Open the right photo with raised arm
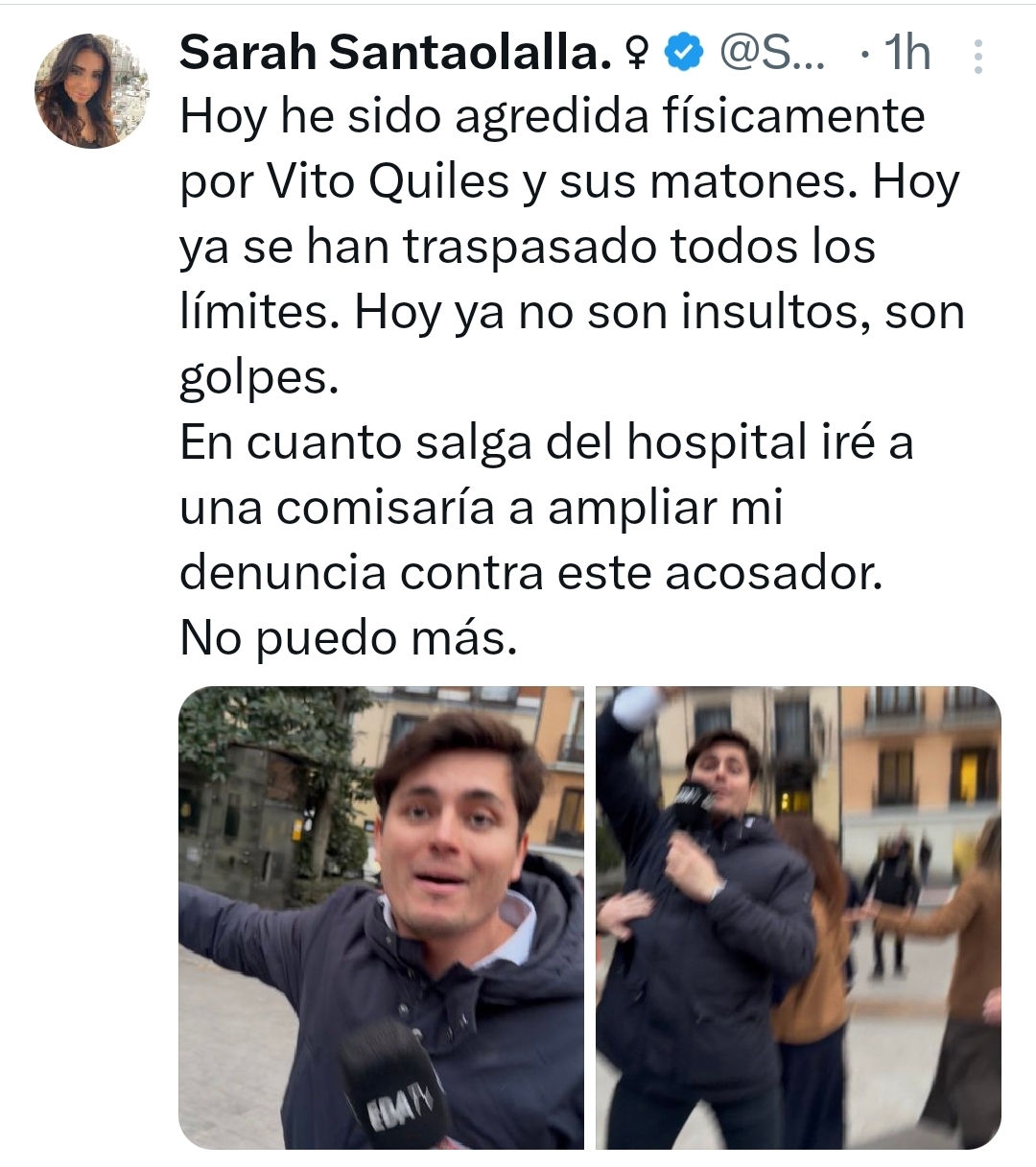The width and height of the screenshot is (1036, 1167). click(x=798, y=917)
